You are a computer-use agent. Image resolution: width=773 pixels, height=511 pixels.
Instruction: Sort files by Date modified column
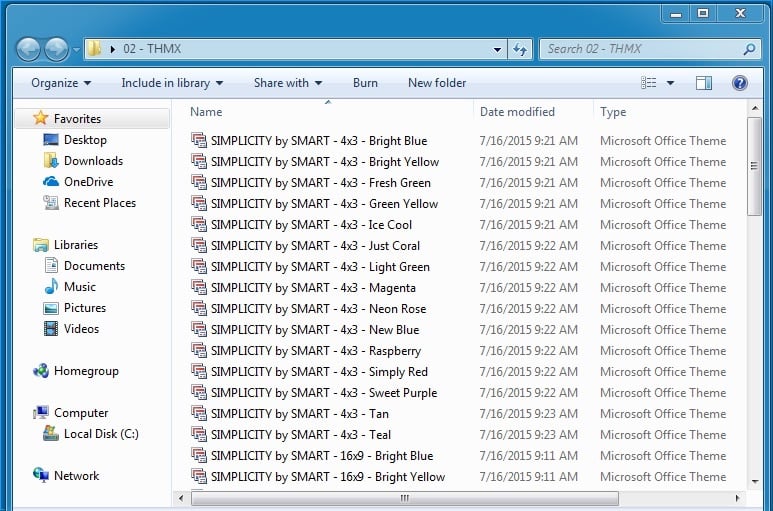pos(517,112)
